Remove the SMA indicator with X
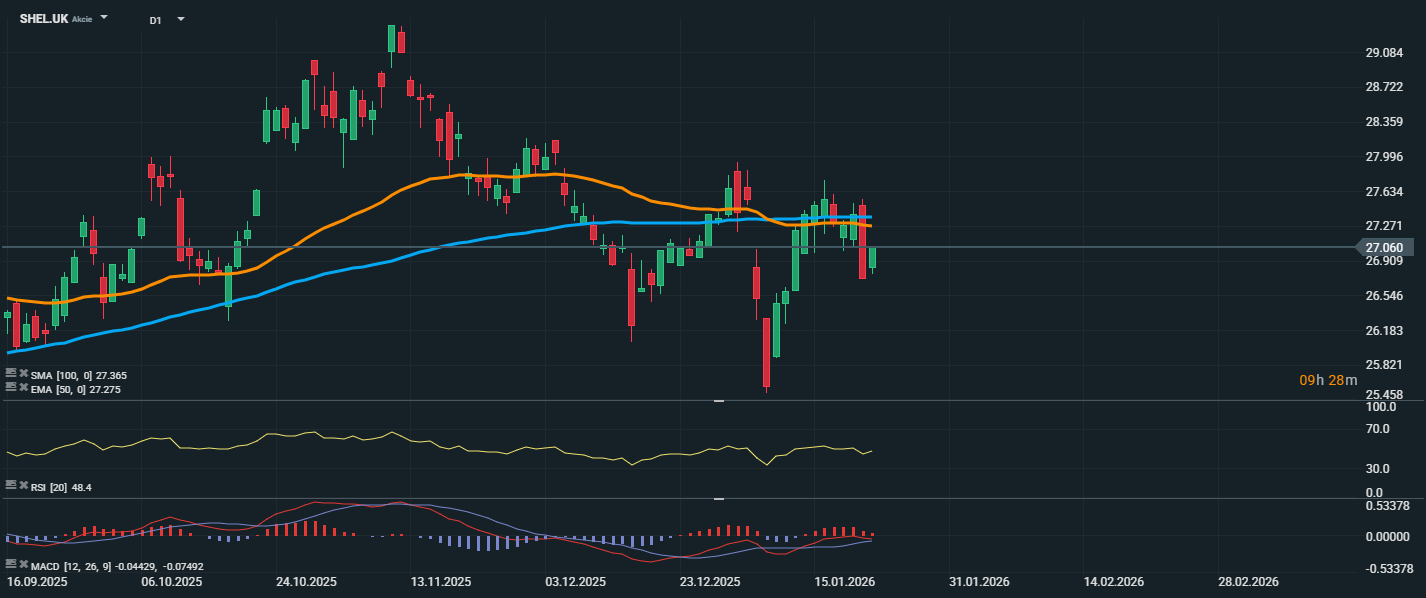The height and width of the screenshot is (598, 1426). (23, 374)
